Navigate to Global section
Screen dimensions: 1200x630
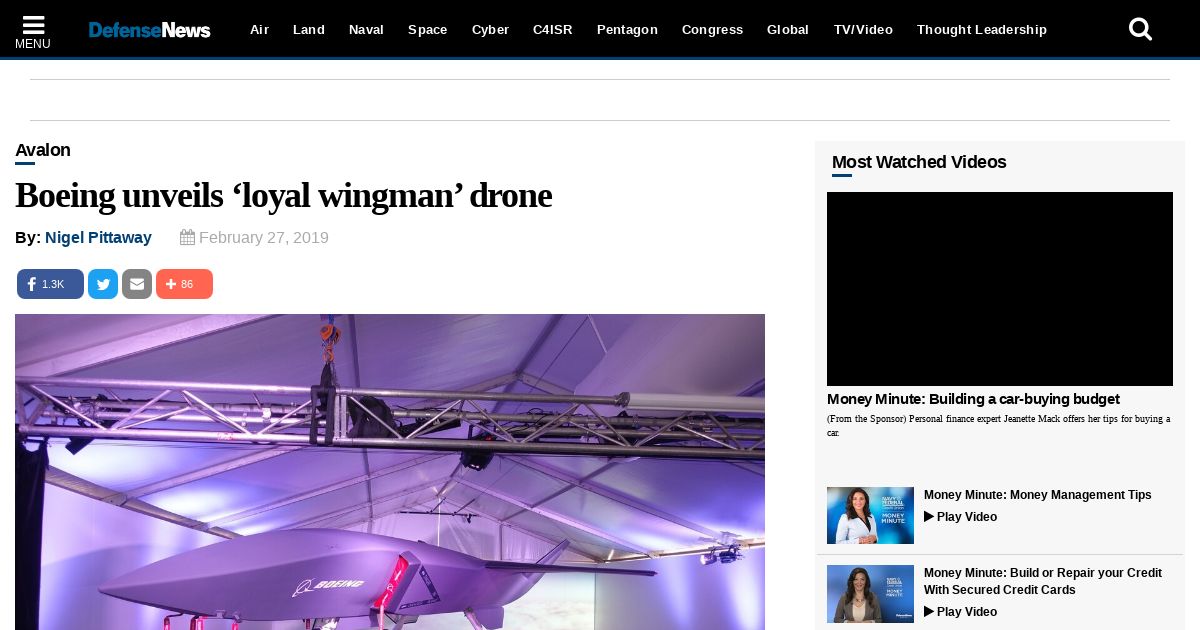pyautogui.click(x=788, y=30)
